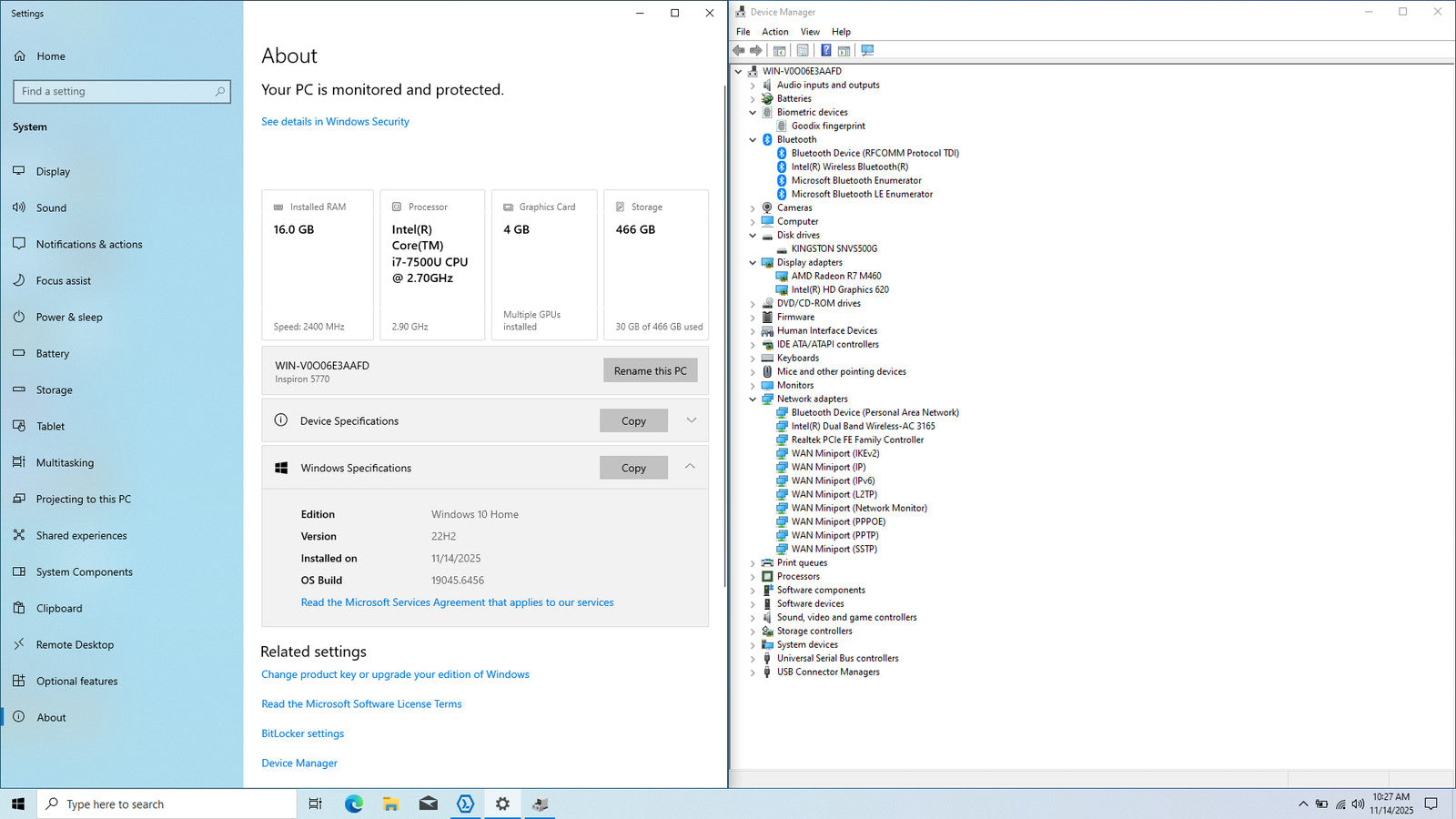This screenshot has height=819, width=1456.
Task: Show the console tree toolbar icon
Action: (x=779, y=51)
